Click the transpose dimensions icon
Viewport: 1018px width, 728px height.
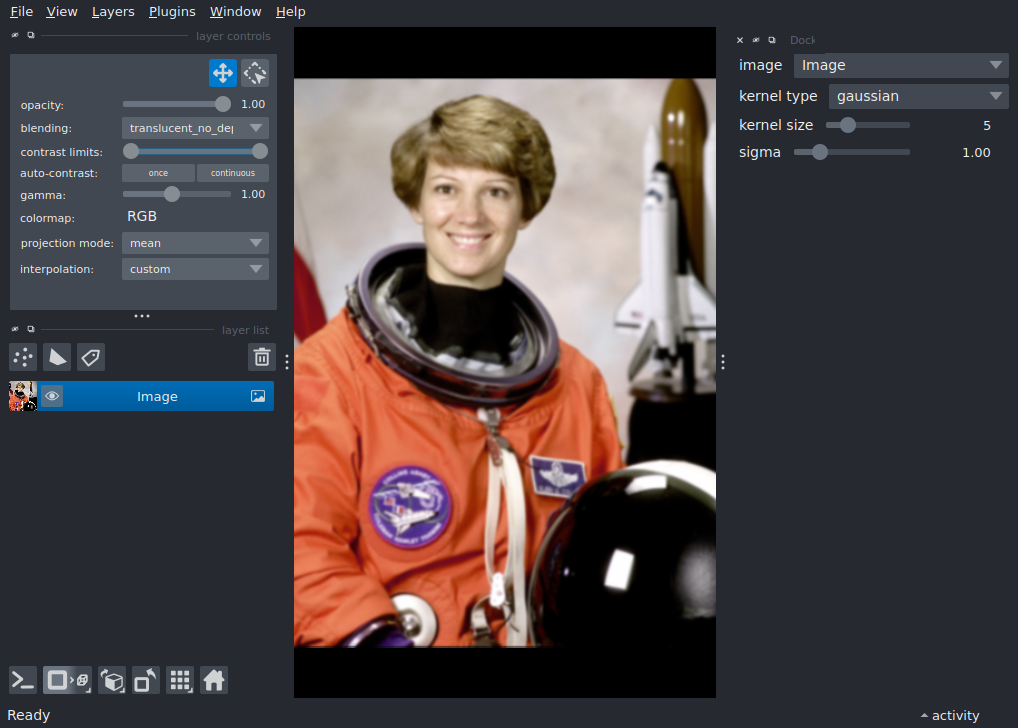tap(145, 680)
